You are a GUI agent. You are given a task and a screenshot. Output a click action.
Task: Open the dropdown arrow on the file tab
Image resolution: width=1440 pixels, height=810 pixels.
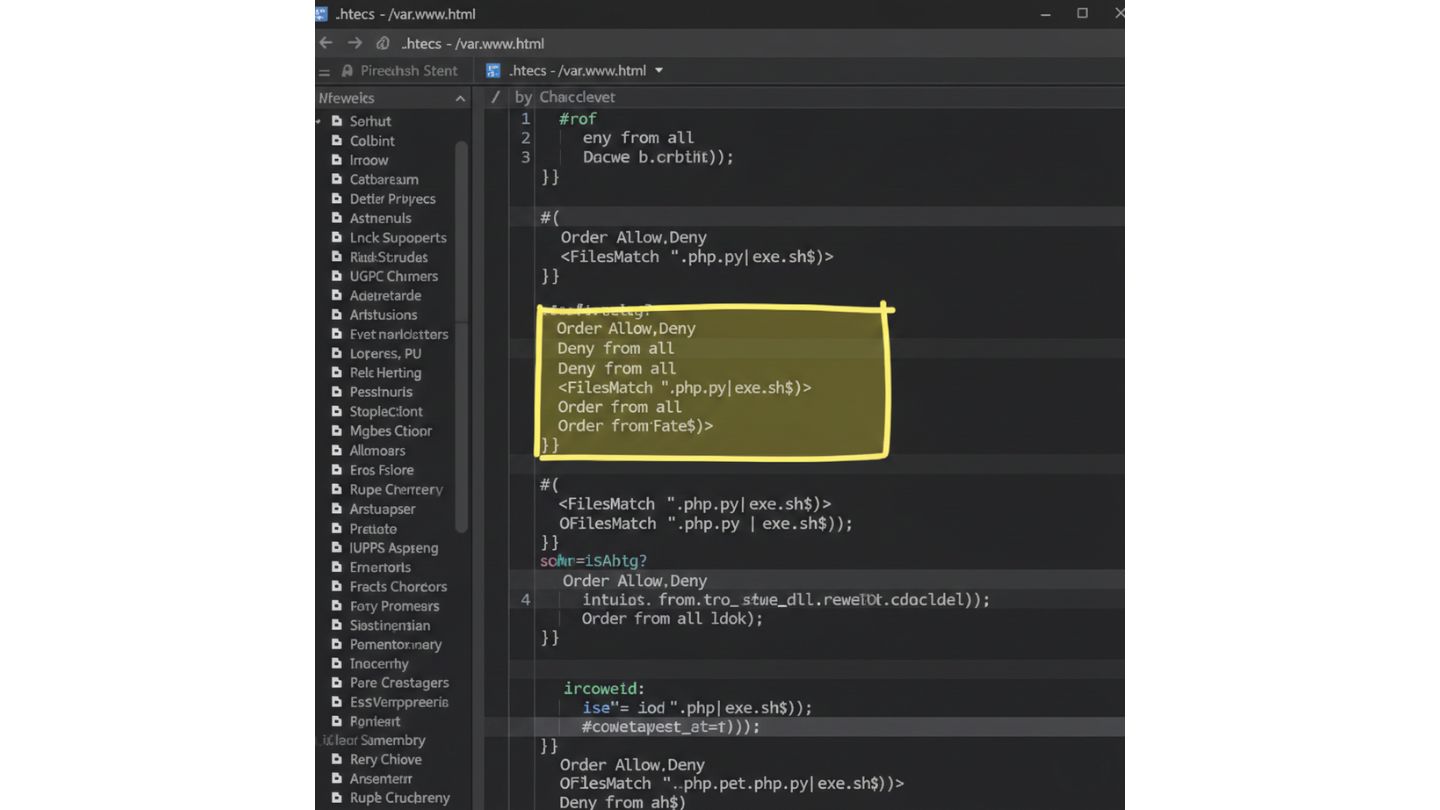659,71
